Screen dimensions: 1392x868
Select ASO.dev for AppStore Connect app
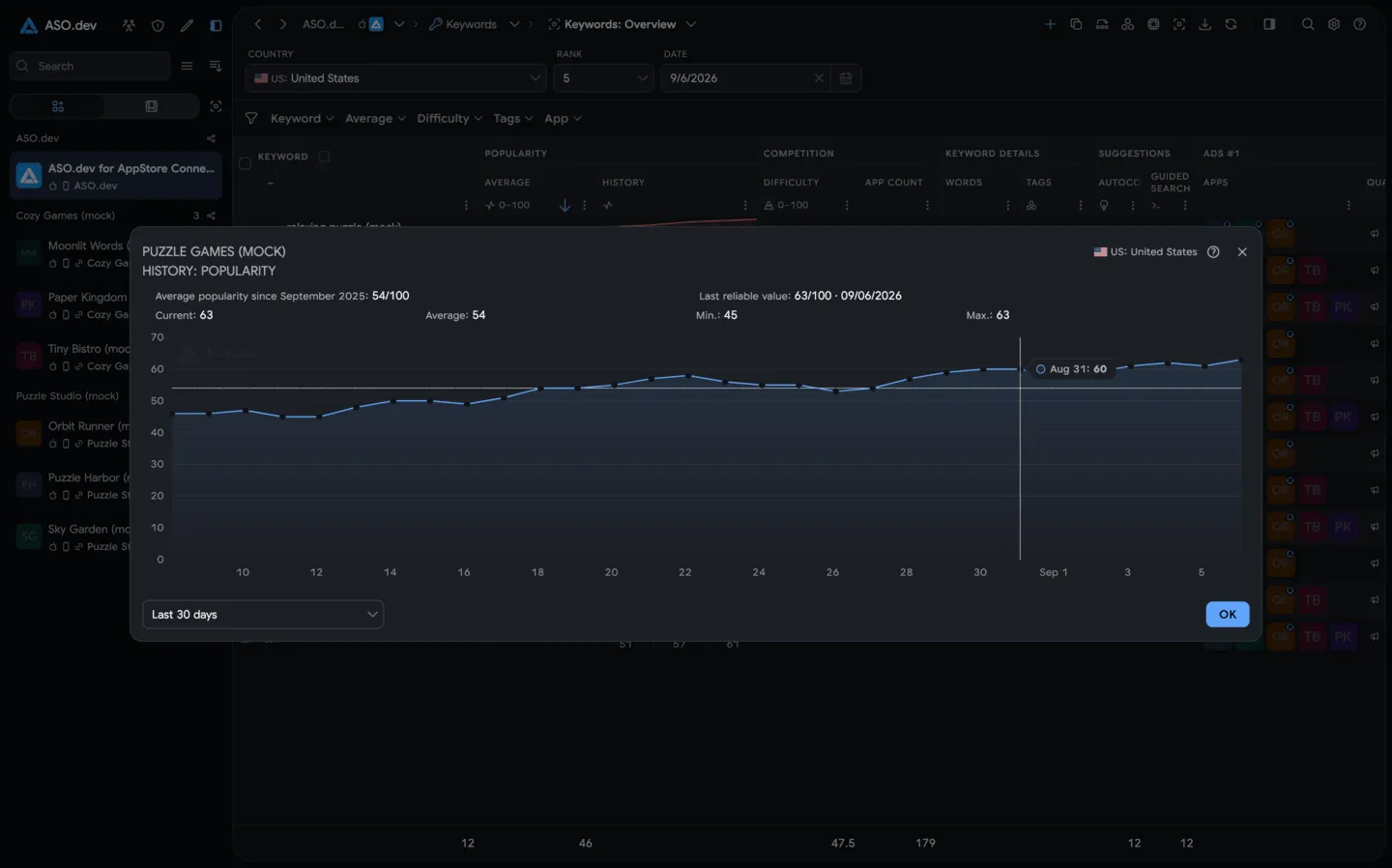tap(116, 176)
